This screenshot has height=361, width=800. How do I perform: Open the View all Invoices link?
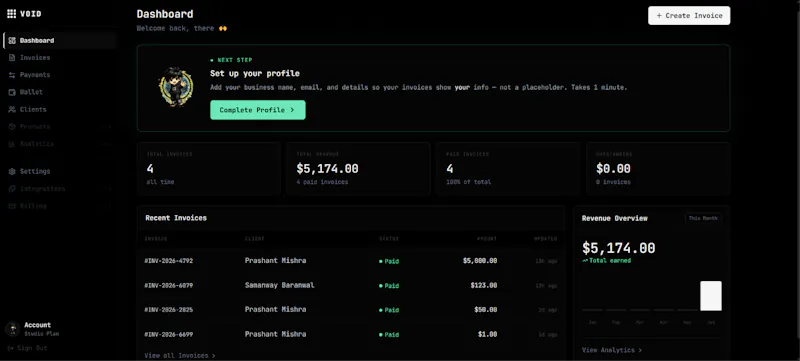(180, 355)
